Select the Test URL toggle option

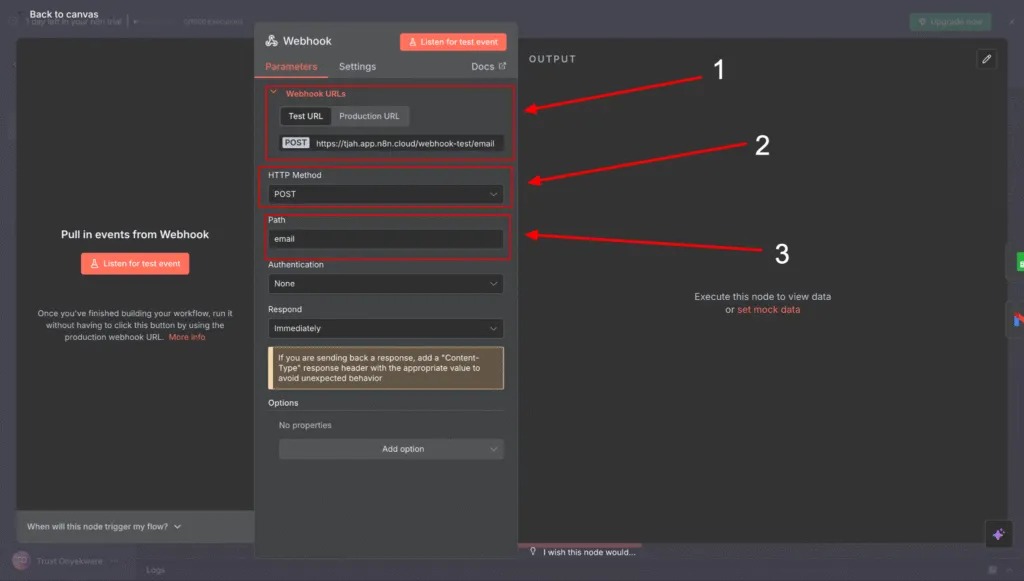tap(305, 116)
